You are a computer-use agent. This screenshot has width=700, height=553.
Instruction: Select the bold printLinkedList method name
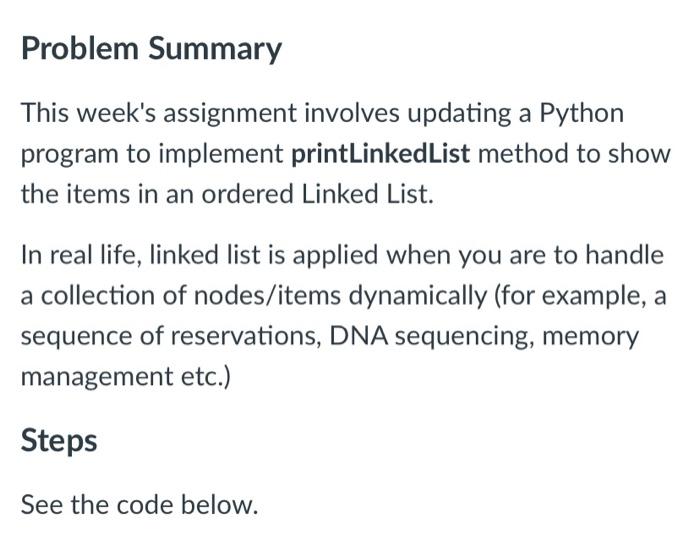coord(380,153)
